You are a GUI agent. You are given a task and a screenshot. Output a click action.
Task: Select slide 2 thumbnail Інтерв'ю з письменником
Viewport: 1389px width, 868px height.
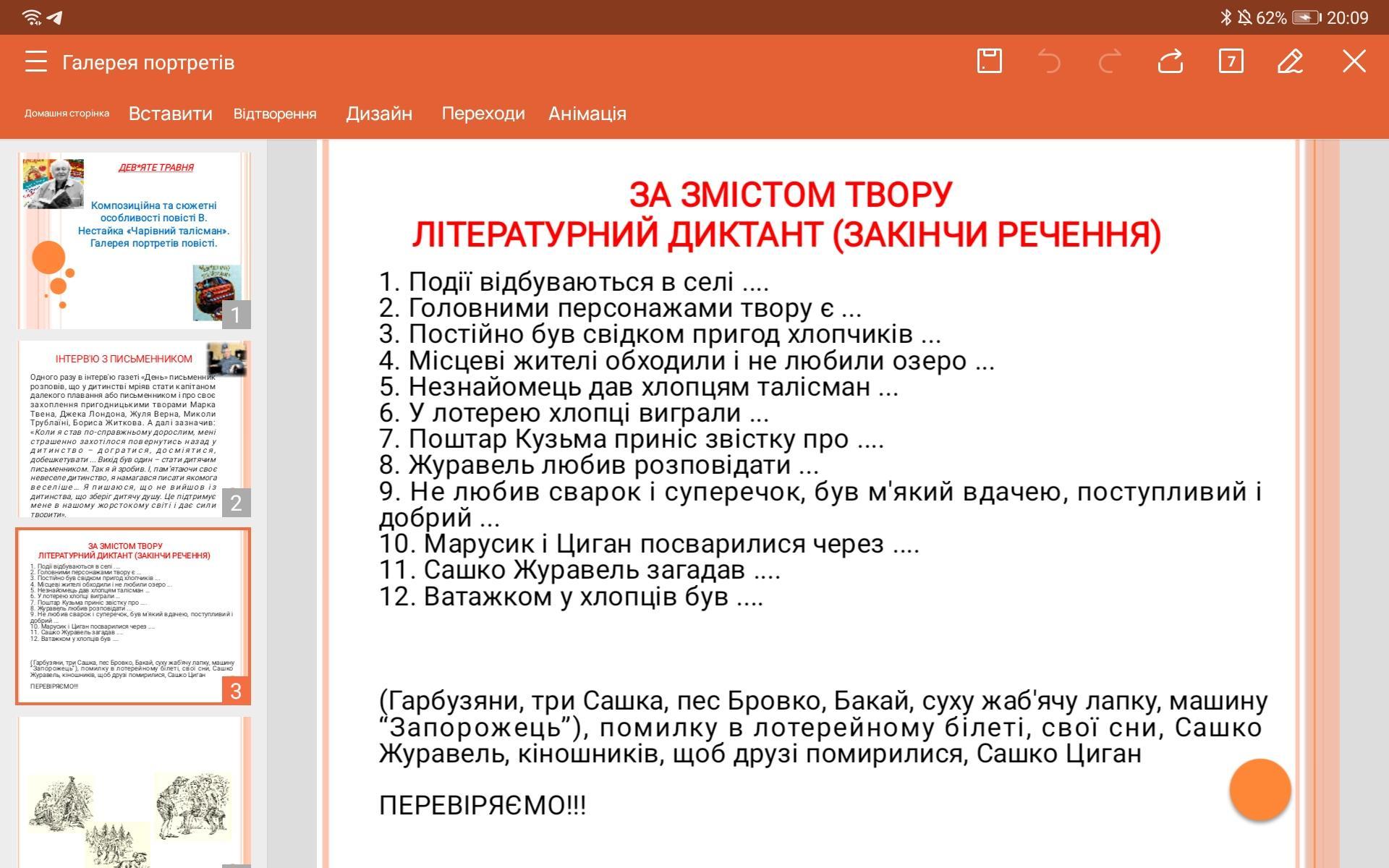tap(134, 429)
